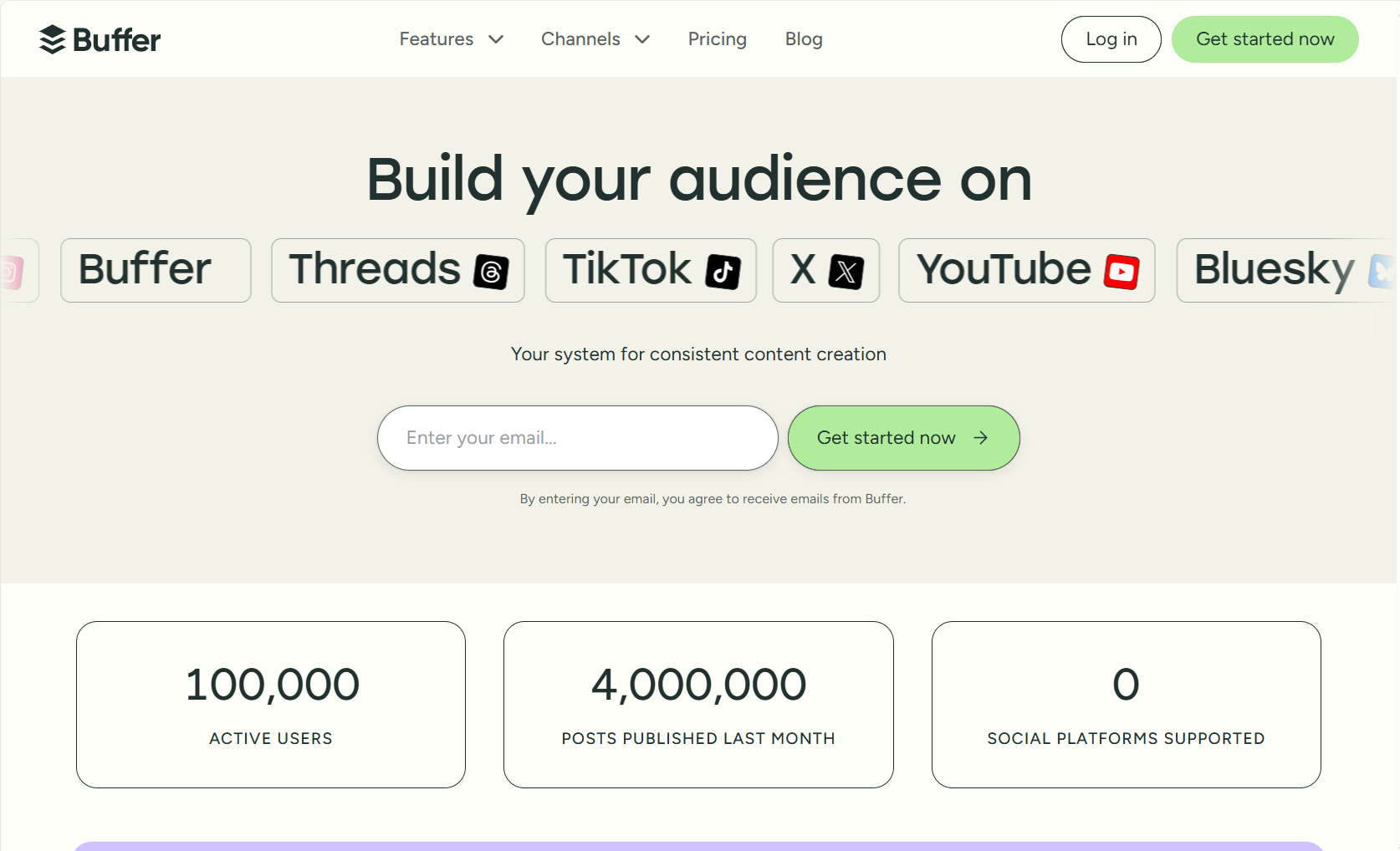
Task: Click header Get started now button
Action: [x=1265, y=39]
